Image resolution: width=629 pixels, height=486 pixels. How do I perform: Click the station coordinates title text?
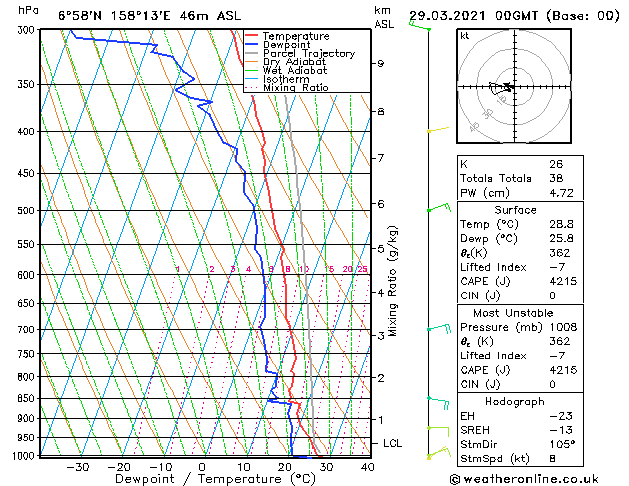coord(150,16)
